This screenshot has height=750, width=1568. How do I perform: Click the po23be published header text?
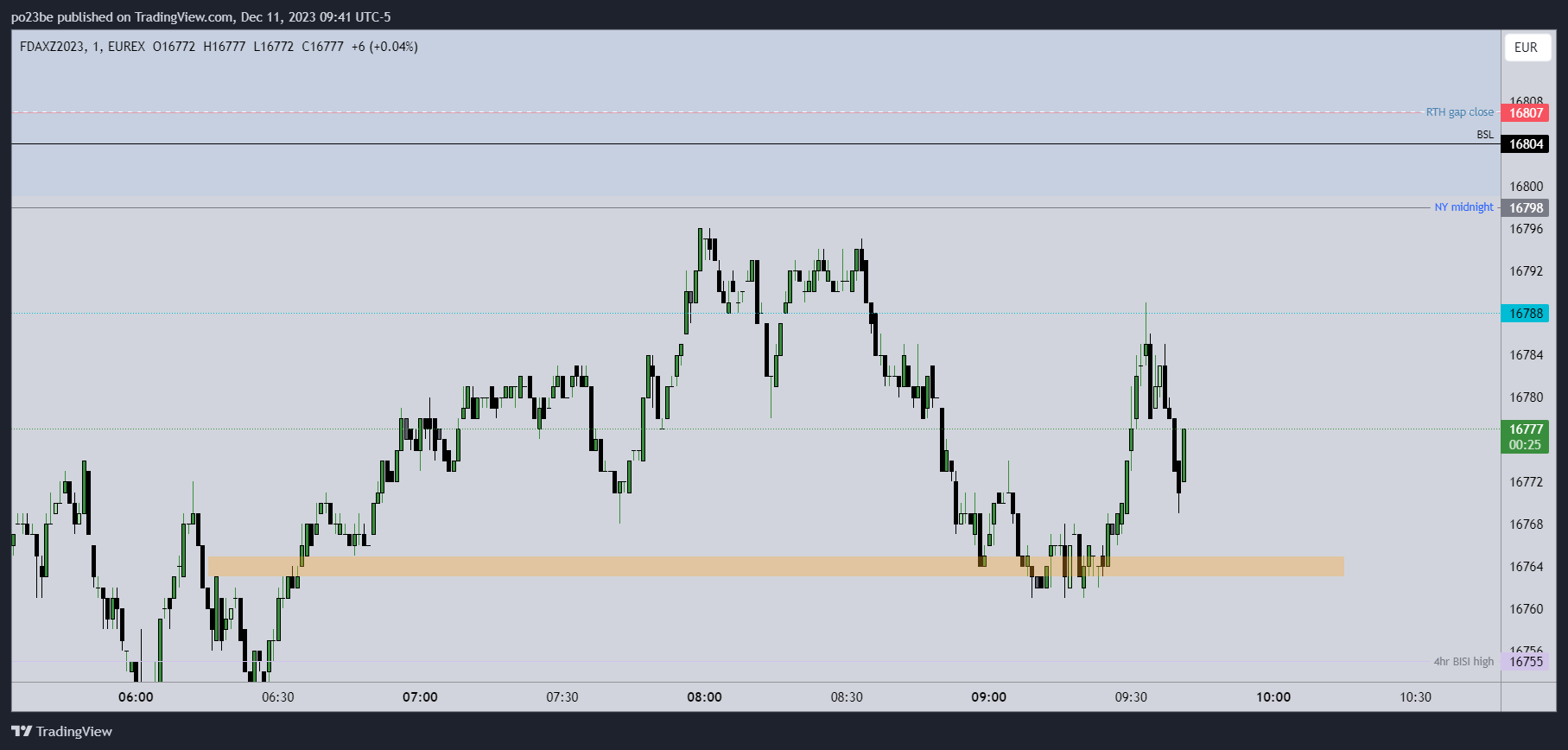[x=200, y=16]
